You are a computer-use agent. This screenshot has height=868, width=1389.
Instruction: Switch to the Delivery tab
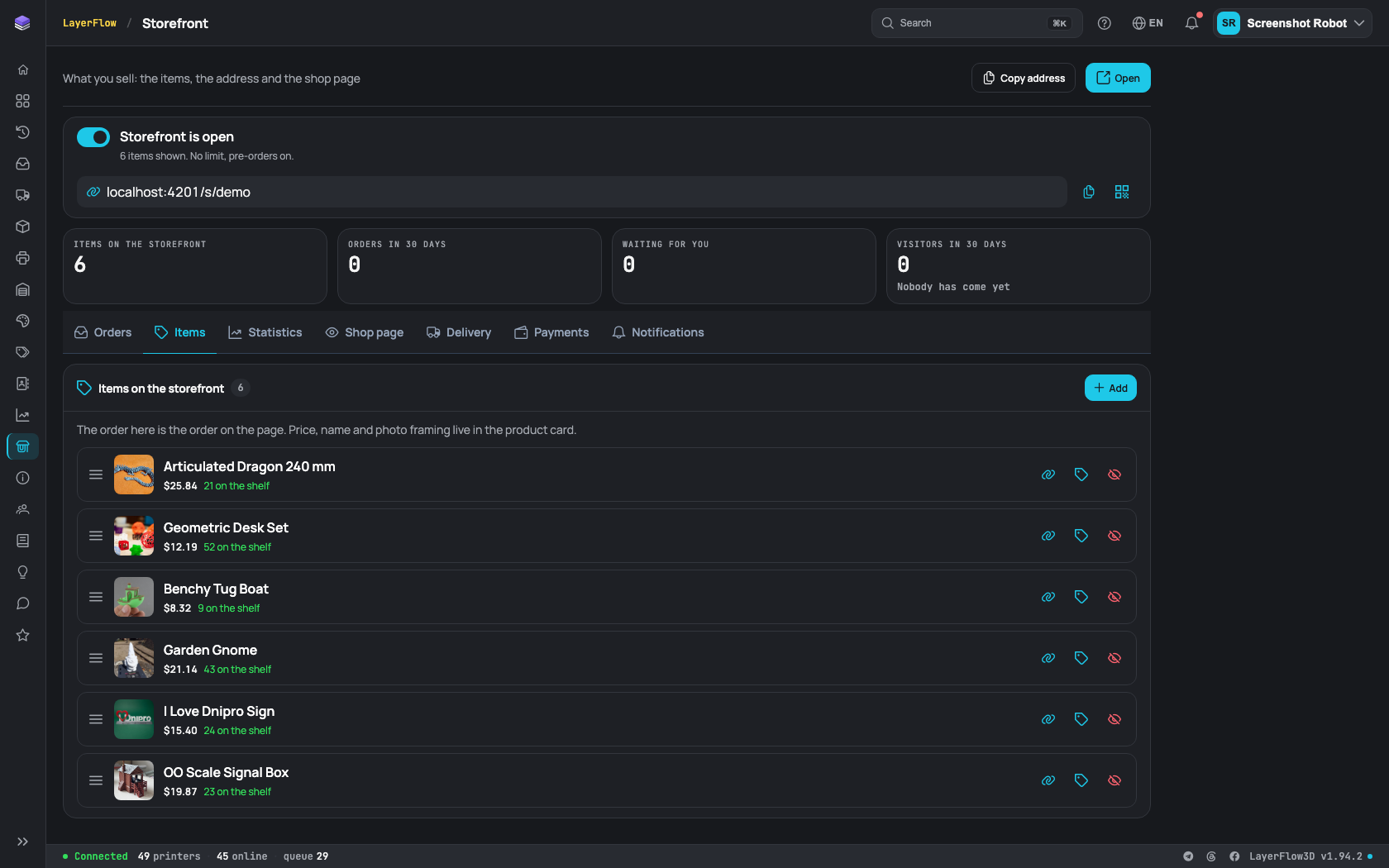pyautogui.click(x=459, y=332)
